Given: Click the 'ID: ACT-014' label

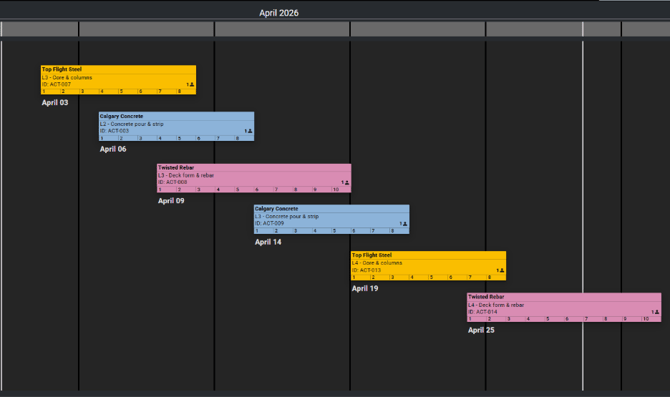Looking at the screenshot, I should (x=482, y=312).
